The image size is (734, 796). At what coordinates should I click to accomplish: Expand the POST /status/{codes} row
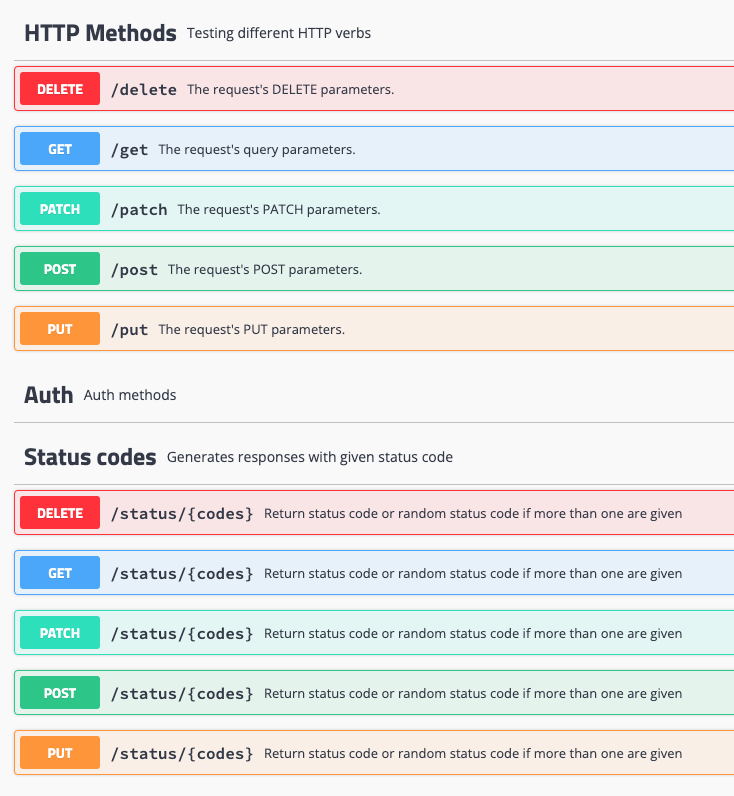[x=450, y=693]
